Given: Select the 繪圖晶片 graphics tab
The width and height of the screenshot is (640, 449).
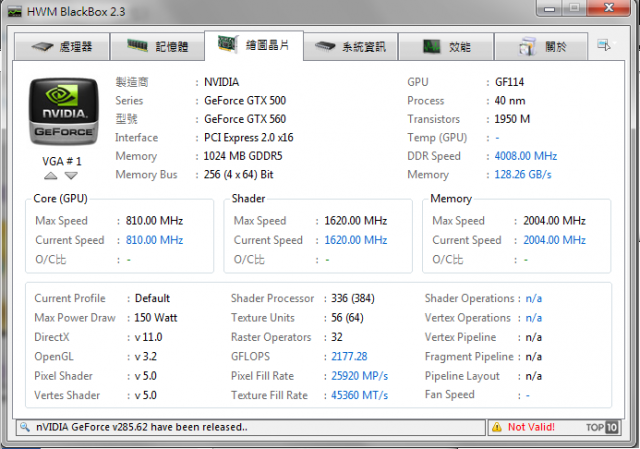Looking at the screenshot, I should point(254,45).
